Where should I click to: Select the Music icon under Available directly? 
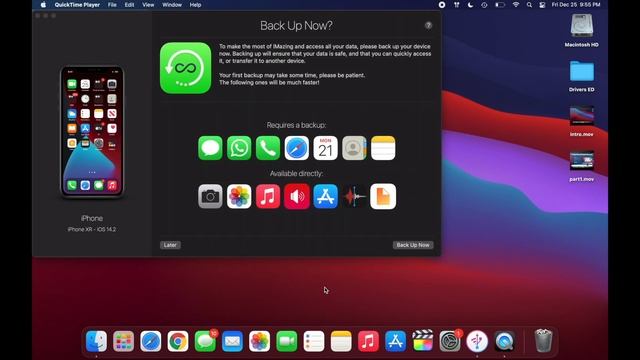pos(268,196)
